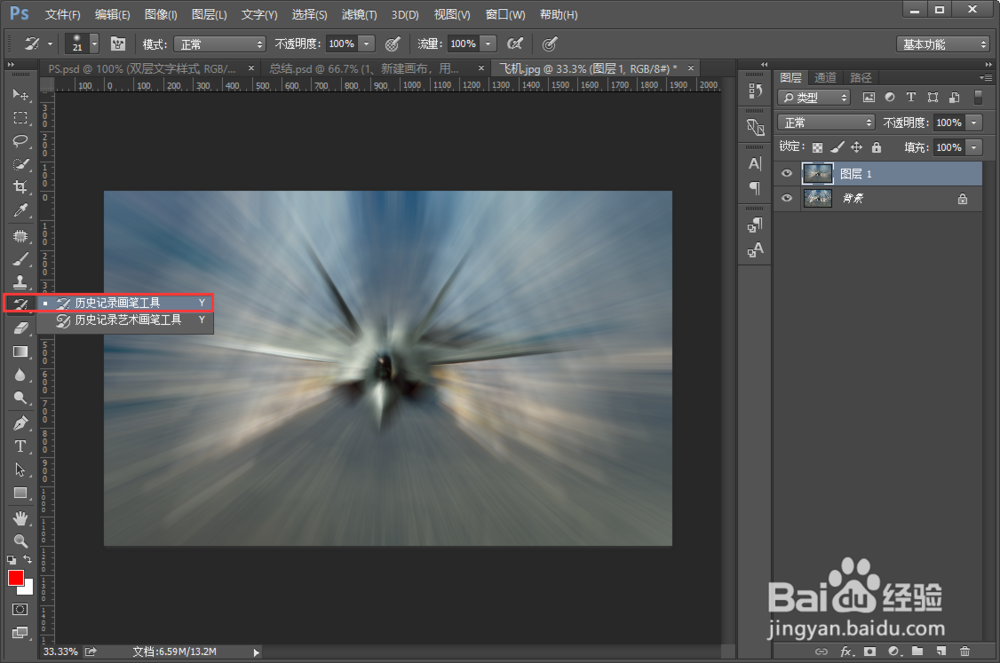Screen dimensions: 1000x663
Task: Select the Path Selection tool
Action: tap(20, 470)
